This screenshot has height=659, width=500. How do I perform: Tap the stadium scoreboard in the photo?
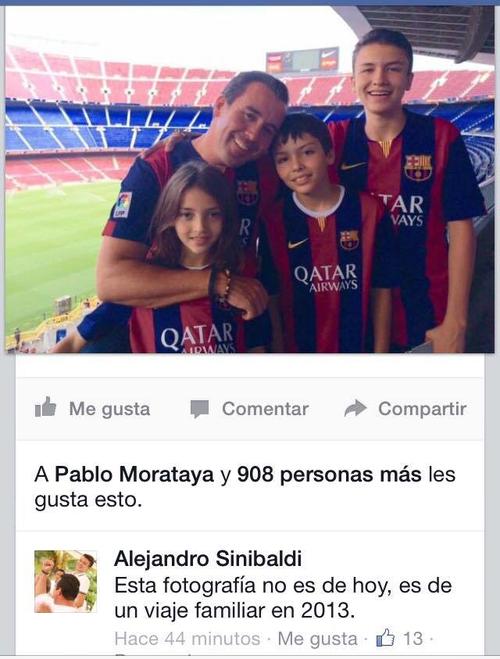pyautogui.click(x=302, y=60)
